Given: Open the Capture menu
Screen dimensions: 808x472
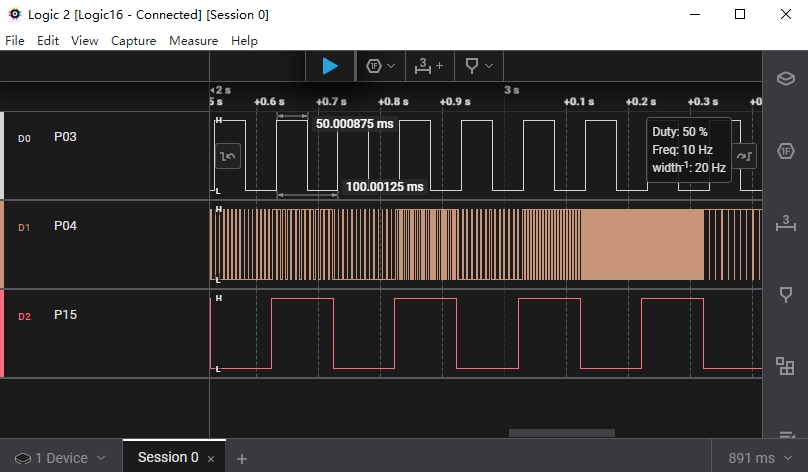Looking at the screenshot, I should click(x=133, y=41).
